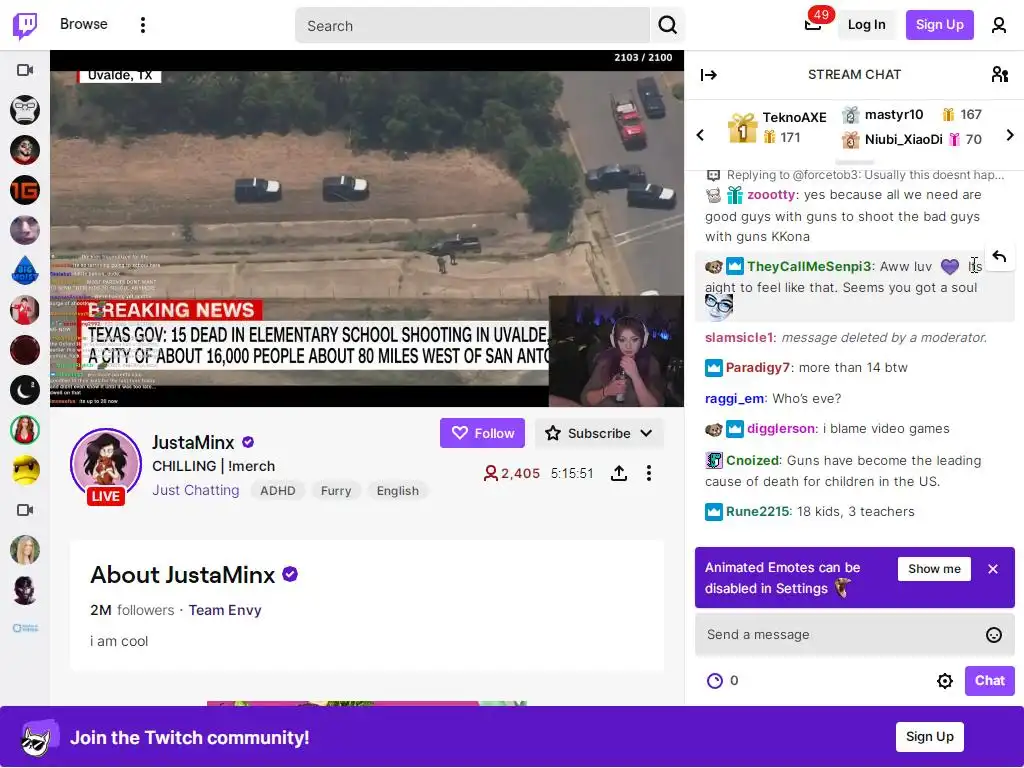Click username digglerson in chat

(782, 428)
